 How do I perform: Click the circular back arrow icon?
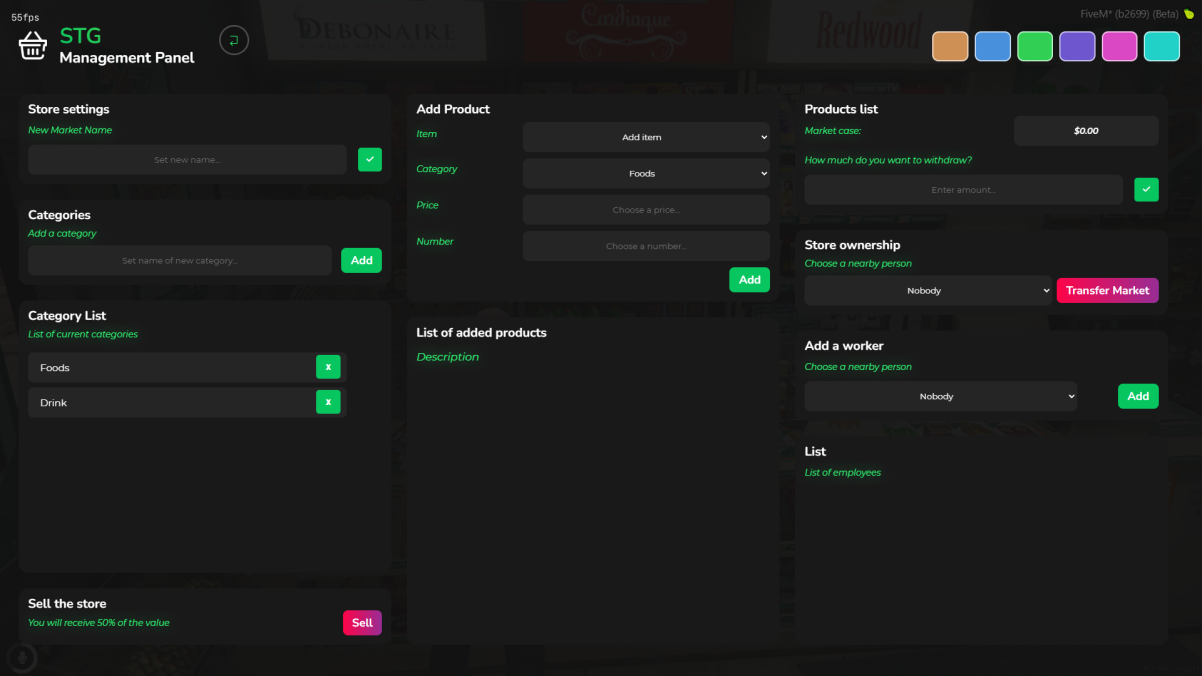(x=234, y=40)
